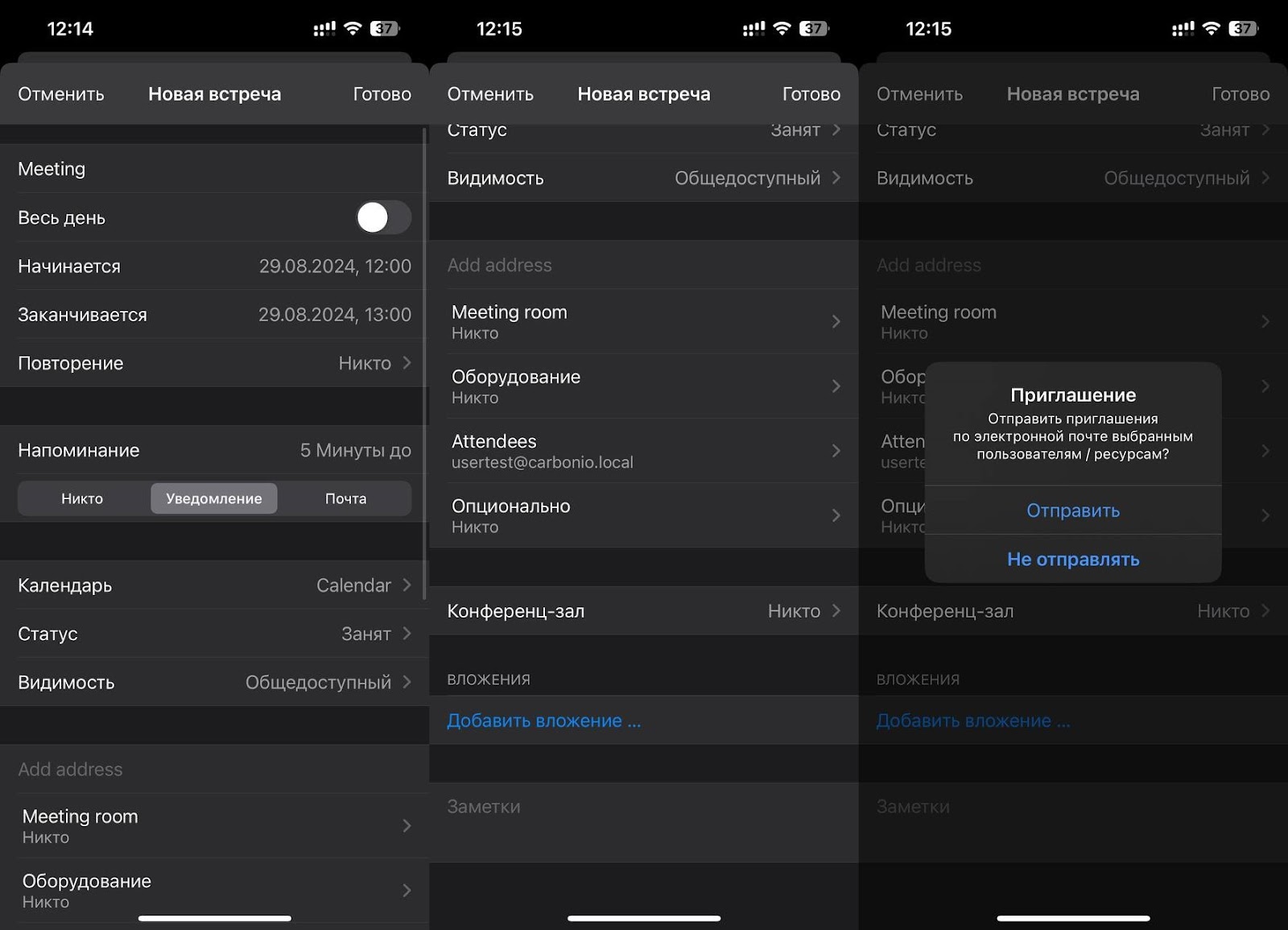Tap the 'Заметки' notes field in middle screen

(x=644, y=822)
